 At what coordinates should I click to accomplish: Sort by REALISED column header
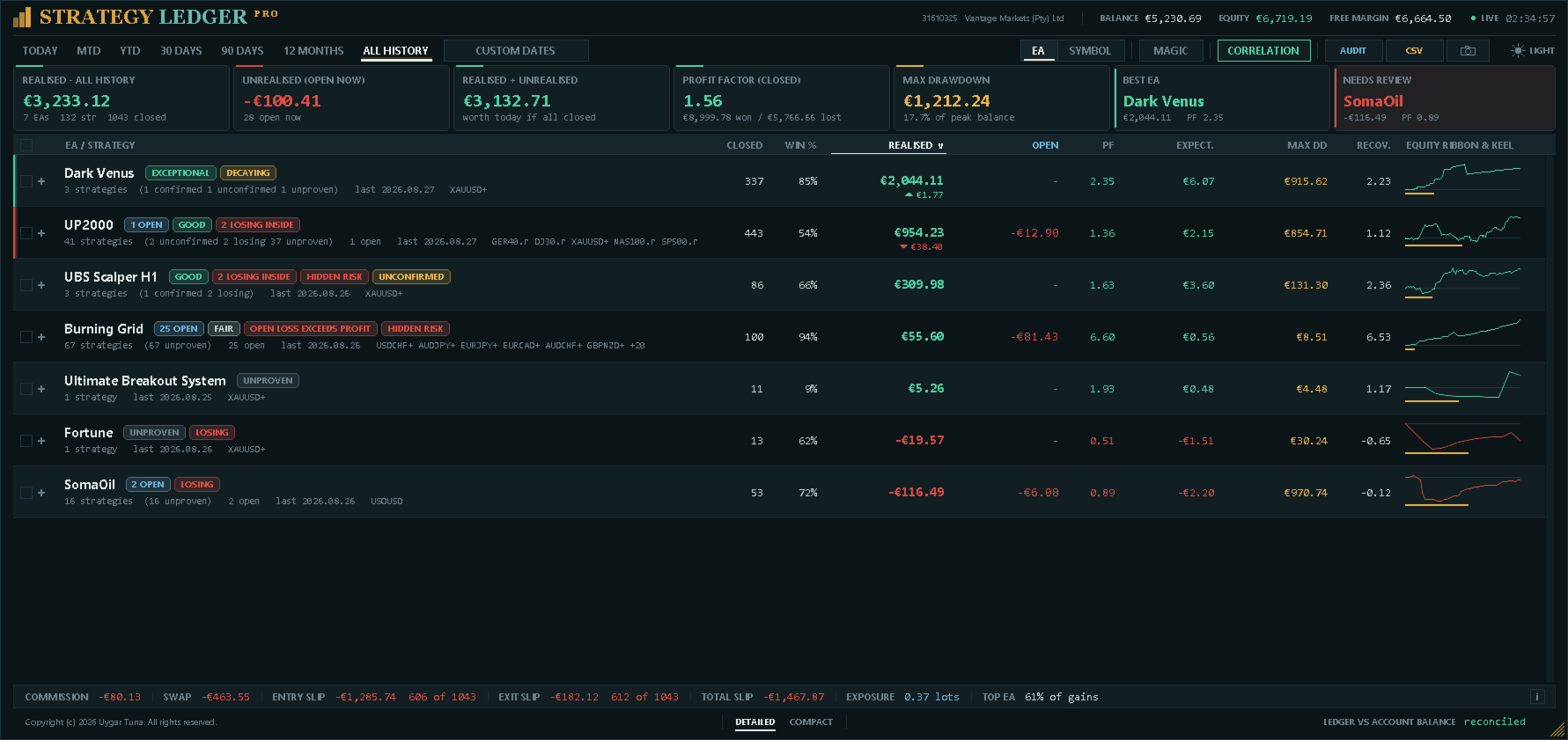915,145
